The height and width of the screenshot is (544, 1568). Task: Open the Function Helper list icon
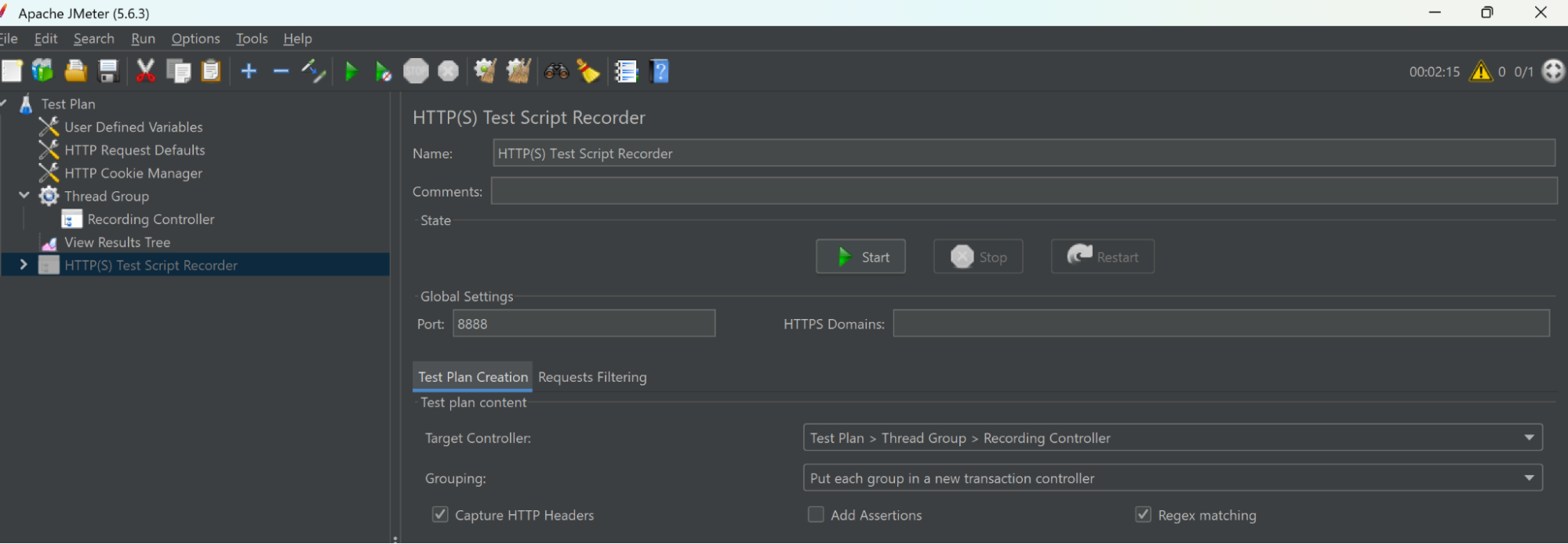tap(626, 71)
